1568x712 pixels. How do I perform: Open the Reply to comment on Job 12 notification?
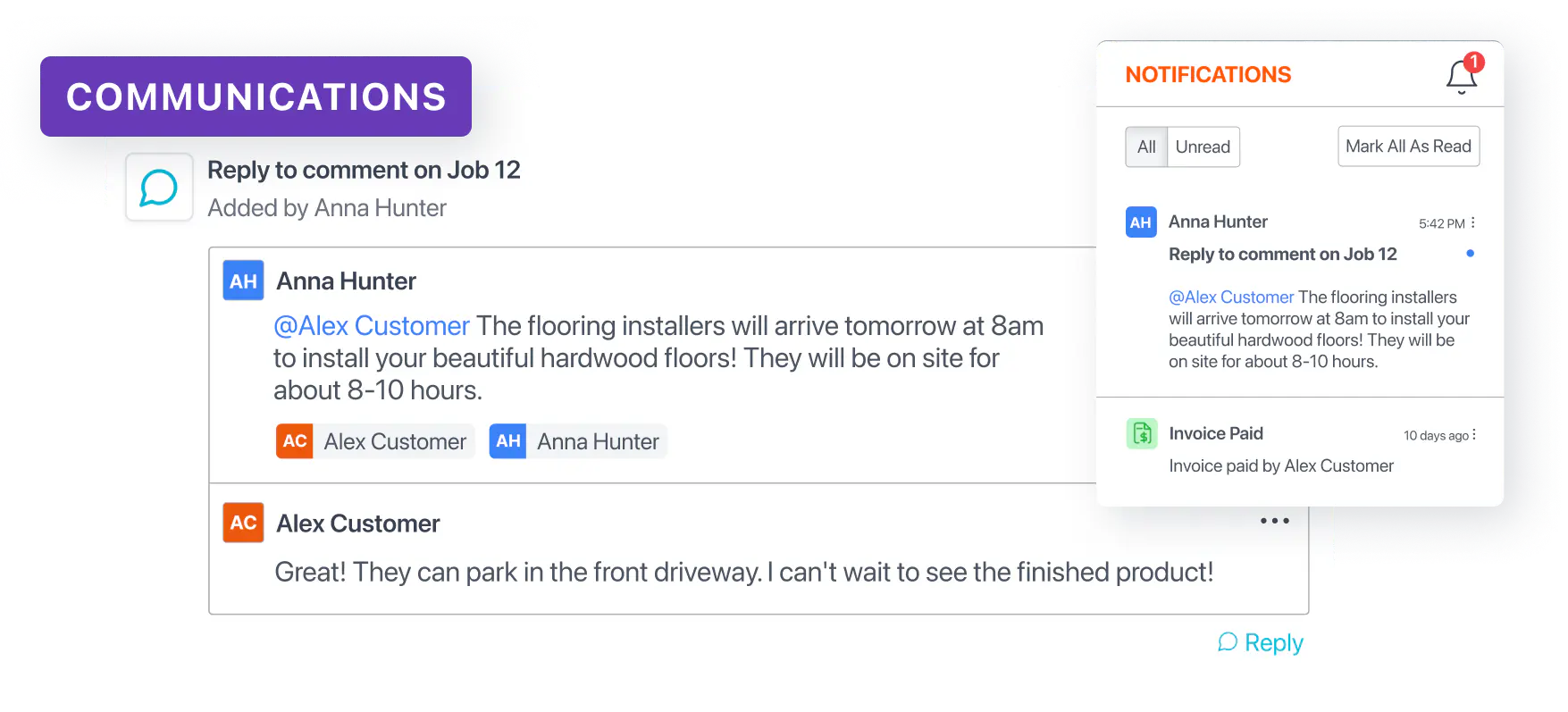point(1282,255)
